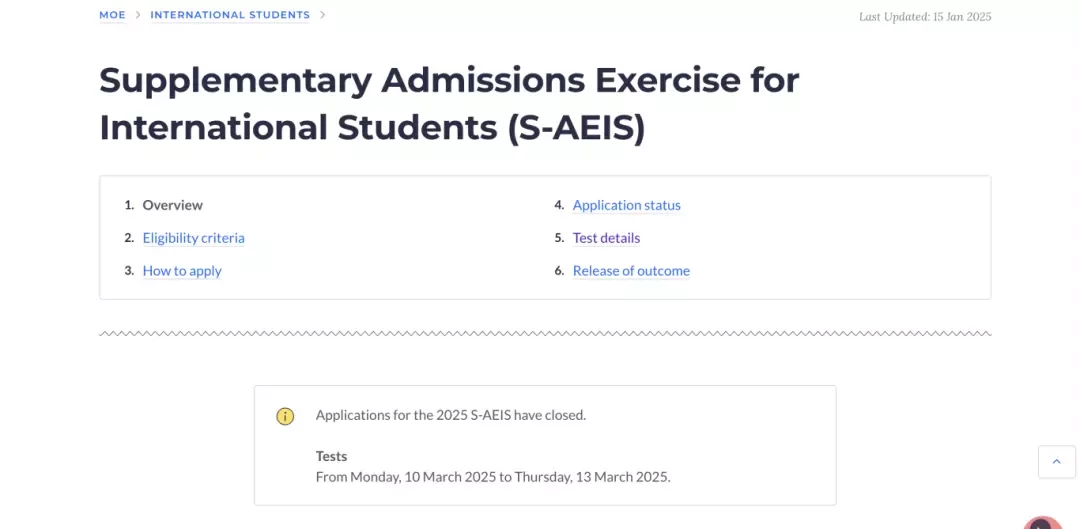Open the How to apply section
Viewport: 1080px width, 529px height.
tap(182, 271)
